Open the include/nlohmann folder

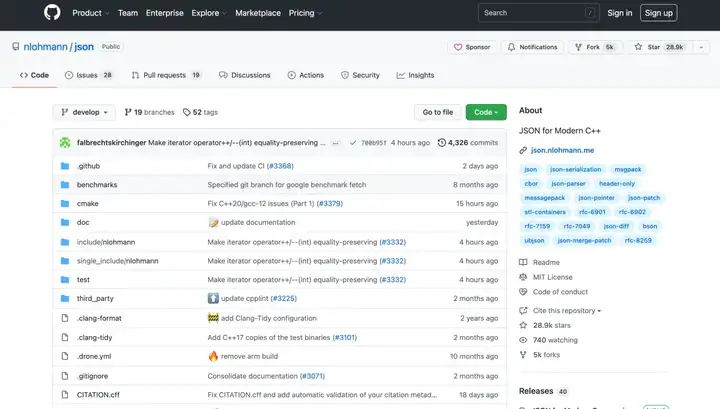(106, 242)
